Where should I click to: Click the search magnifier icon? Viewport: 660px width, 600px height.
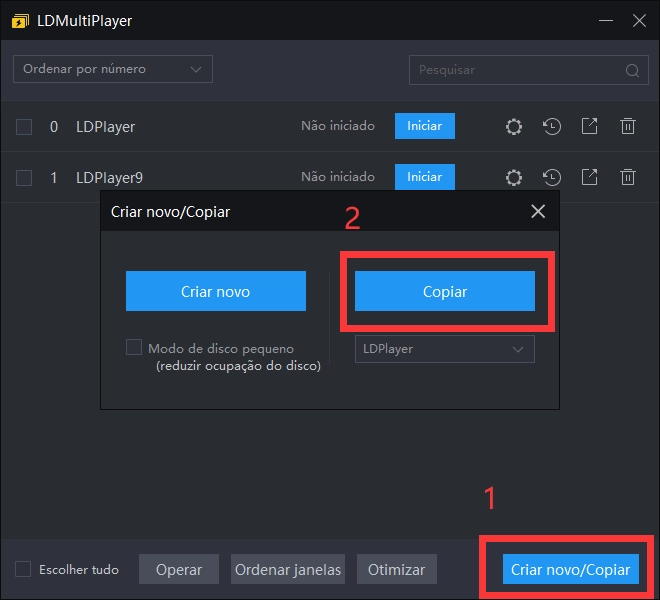632,70
